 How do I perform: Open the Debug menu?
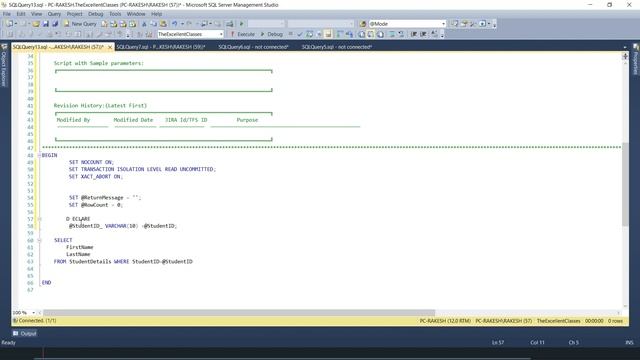tap(96, 14)
